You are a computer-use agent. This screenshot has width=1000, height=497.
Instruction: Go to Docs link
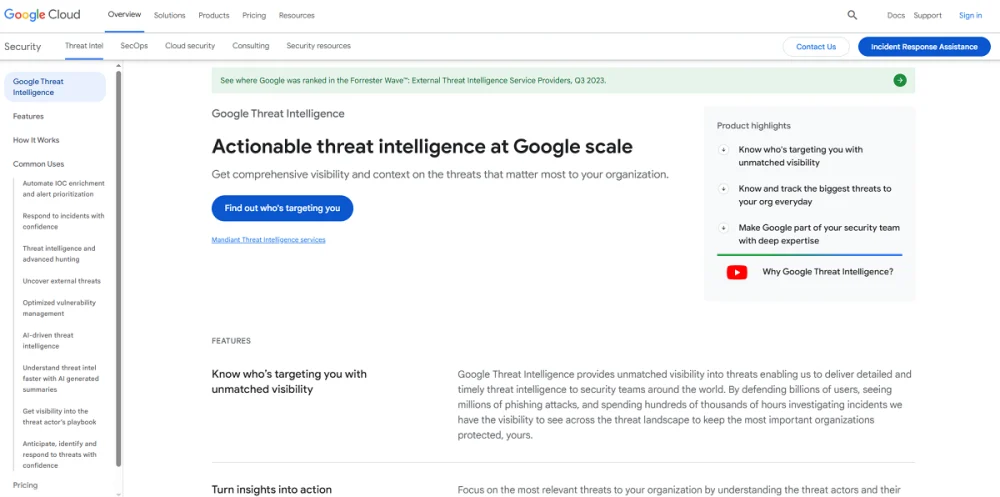pos(895,15)
